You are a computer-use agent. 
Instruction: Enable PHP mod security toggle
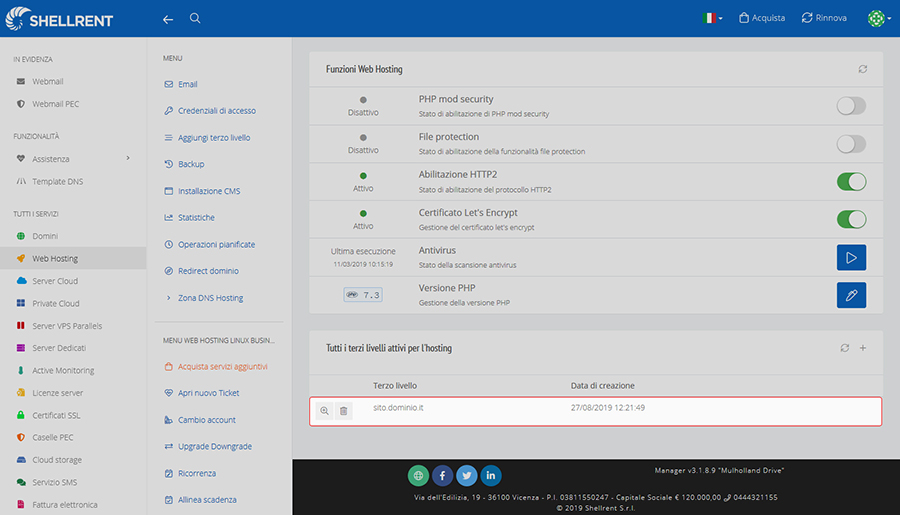[x=851, y=106]
